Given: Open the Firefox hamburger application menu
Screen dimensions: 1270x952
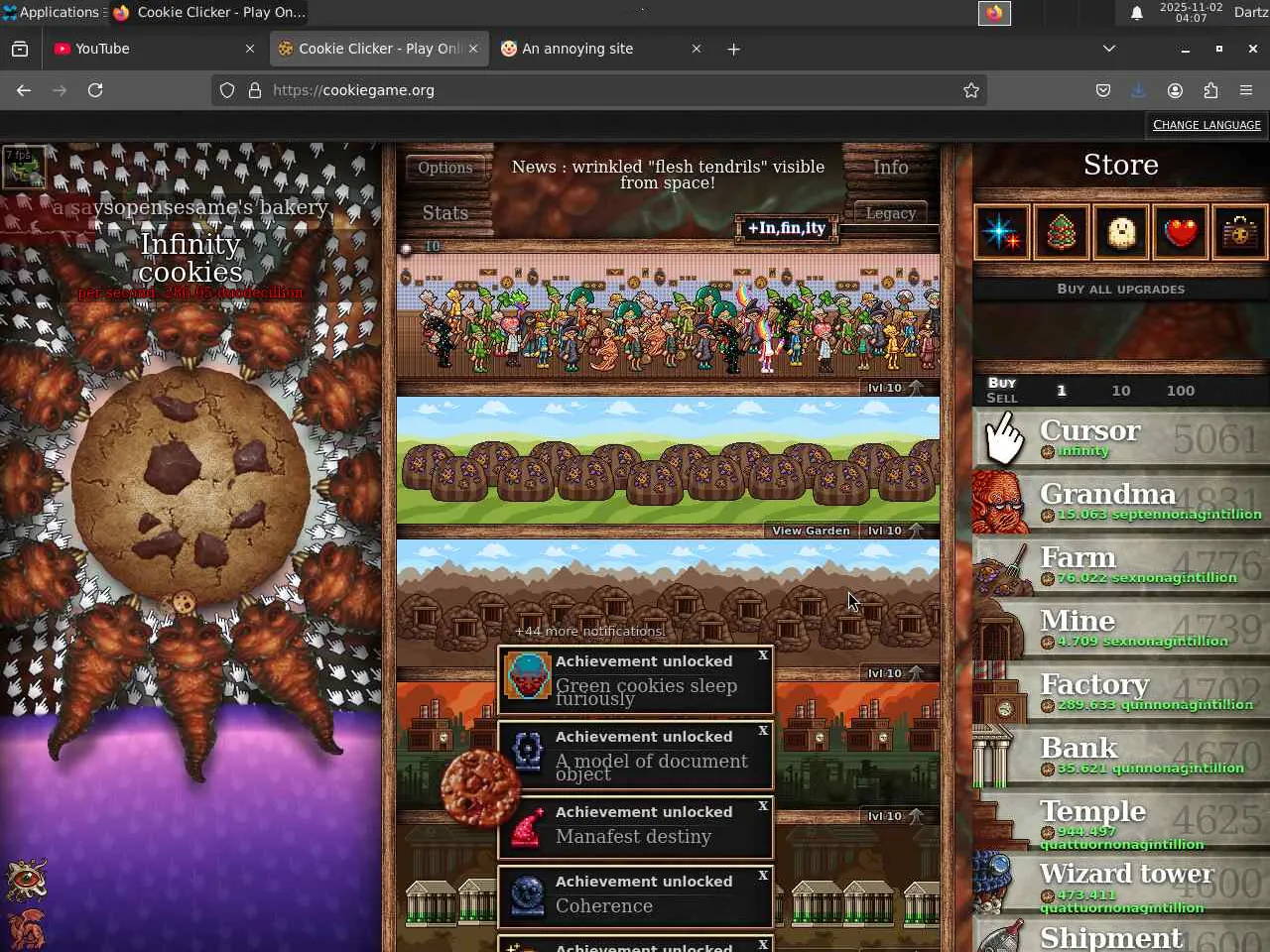Looking at the screenshot, I should pyautogui.click(x=1246, y=90).
